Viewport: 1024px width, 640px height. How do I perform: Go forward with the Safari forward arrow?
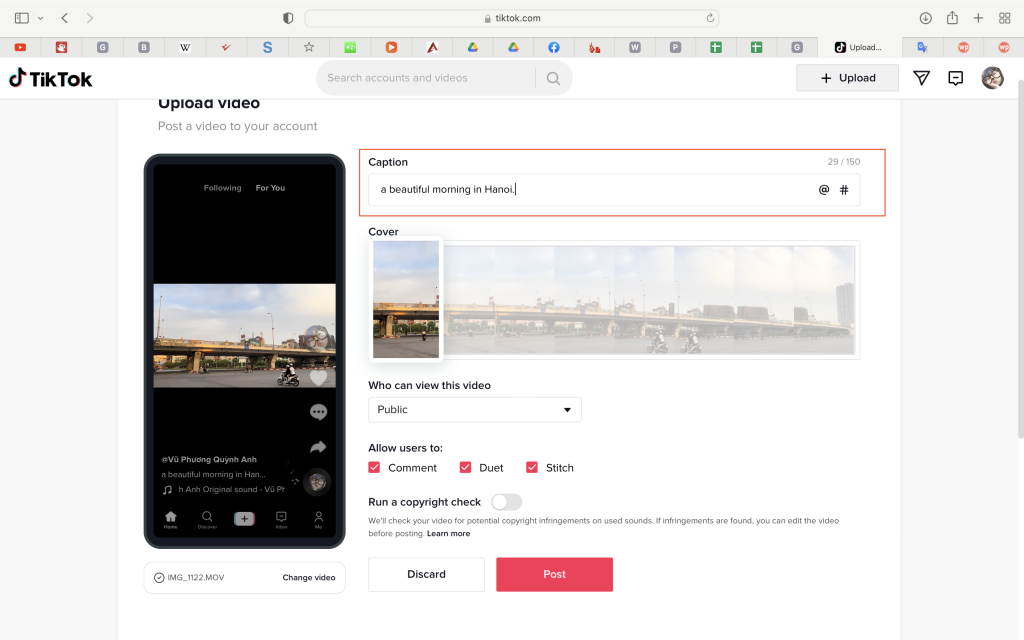(89, 18)
